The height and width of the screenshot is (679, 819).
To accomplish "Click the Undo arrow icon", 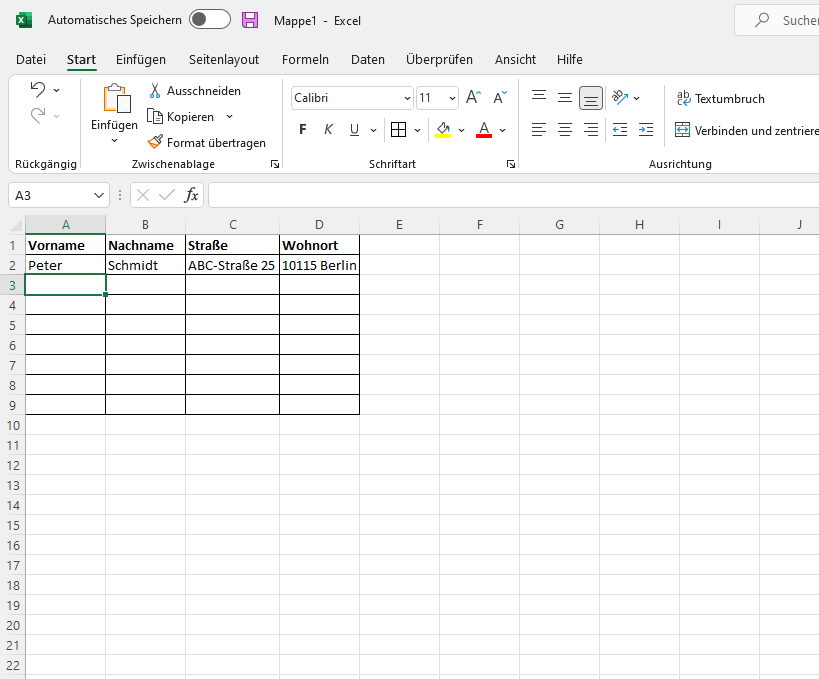I will [x=38, y=89].
